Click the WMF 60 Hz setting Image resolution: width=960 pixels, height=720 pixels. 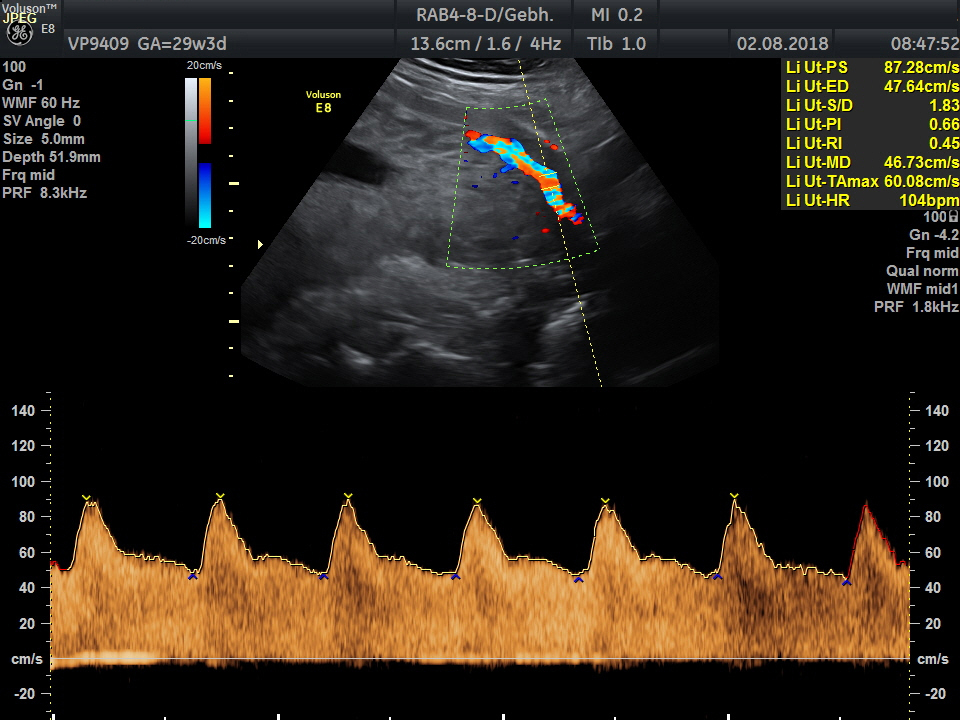[x=41, y=103]
